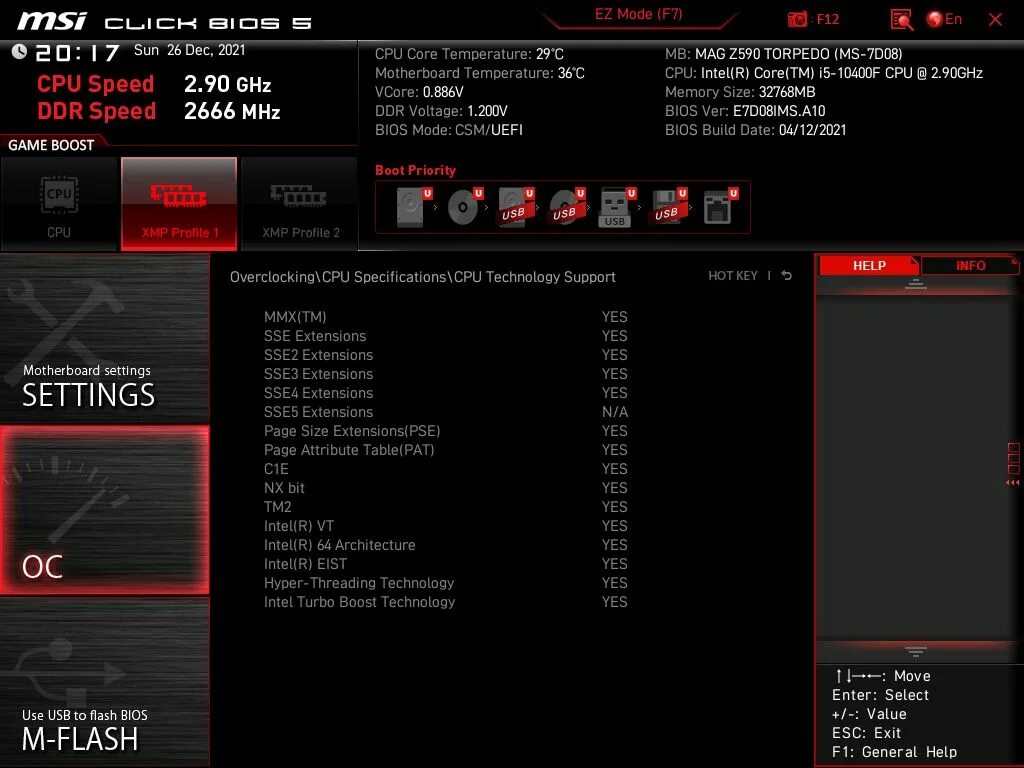Expand the side panel collapse arrows
This screenshot has height=768, width=1024.
1012,483
